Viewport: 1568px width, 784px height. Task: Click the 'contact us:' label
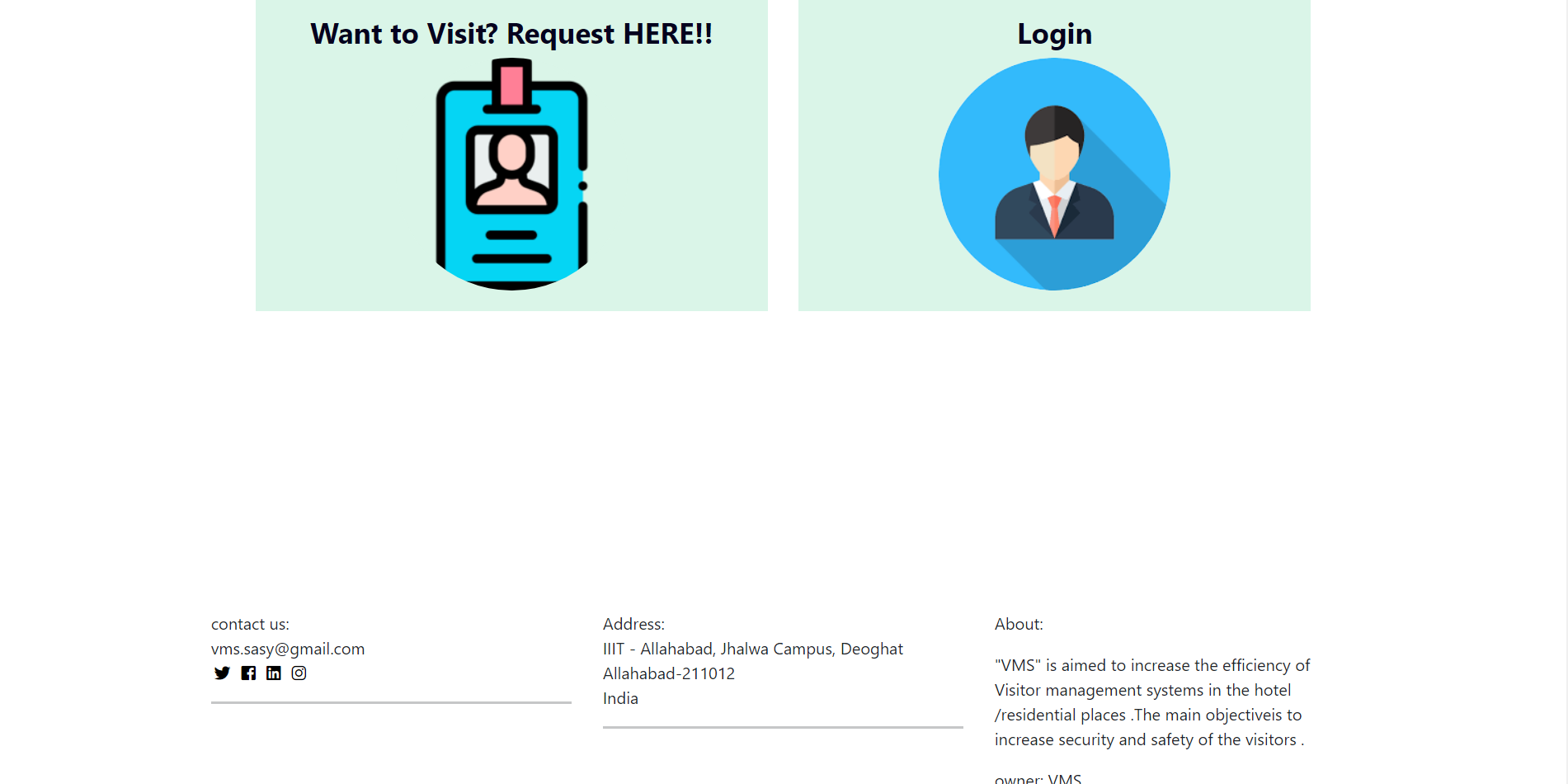250,624
